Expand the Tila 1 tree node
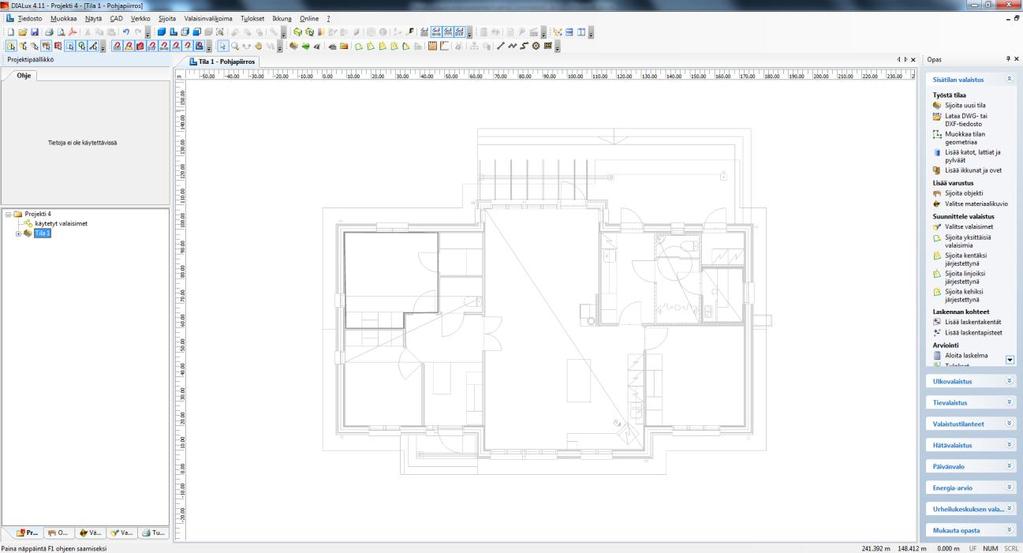Screen dimensions: 1023x553 [18, 233]
